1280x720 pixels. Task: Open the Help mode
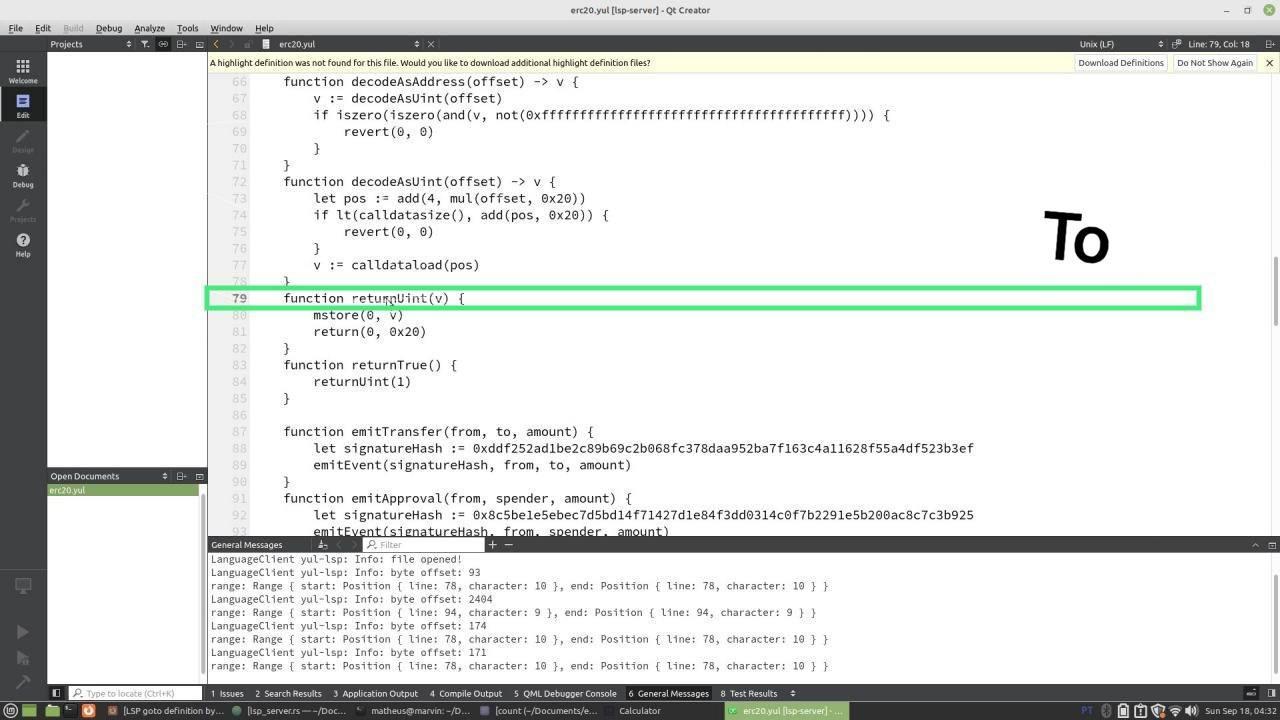[23, 245]
